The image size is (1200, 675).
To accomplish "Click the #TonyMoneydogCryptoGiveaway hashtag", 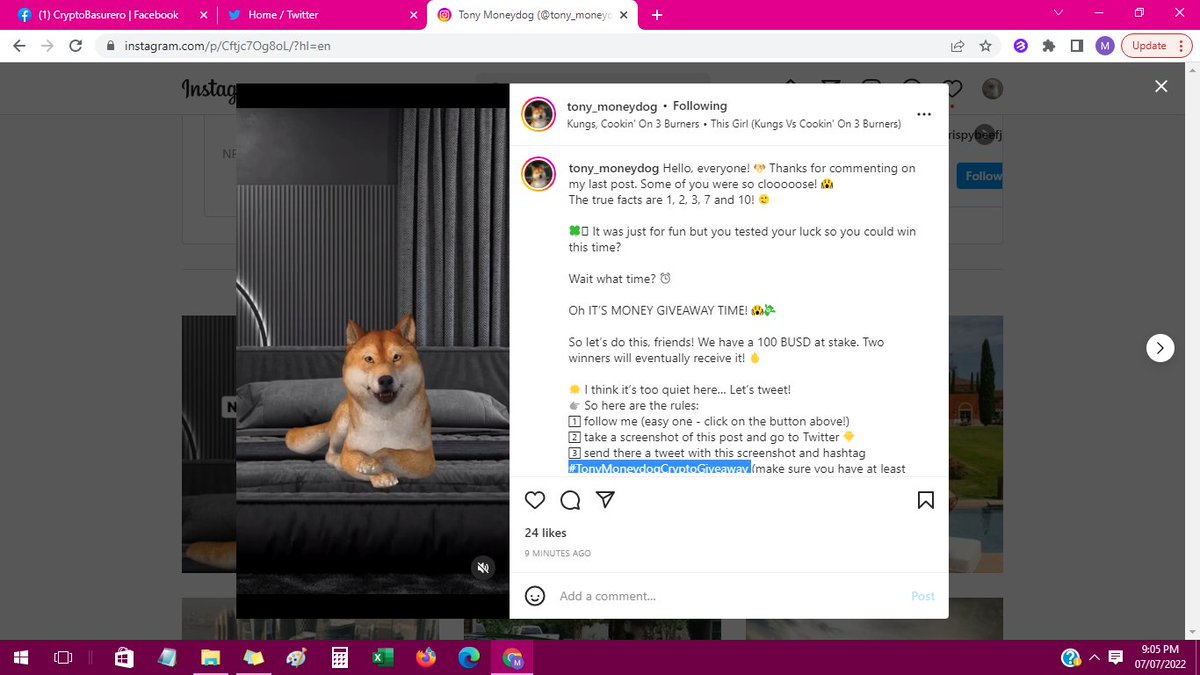I will pyautogui.click(x=659, y=469).
